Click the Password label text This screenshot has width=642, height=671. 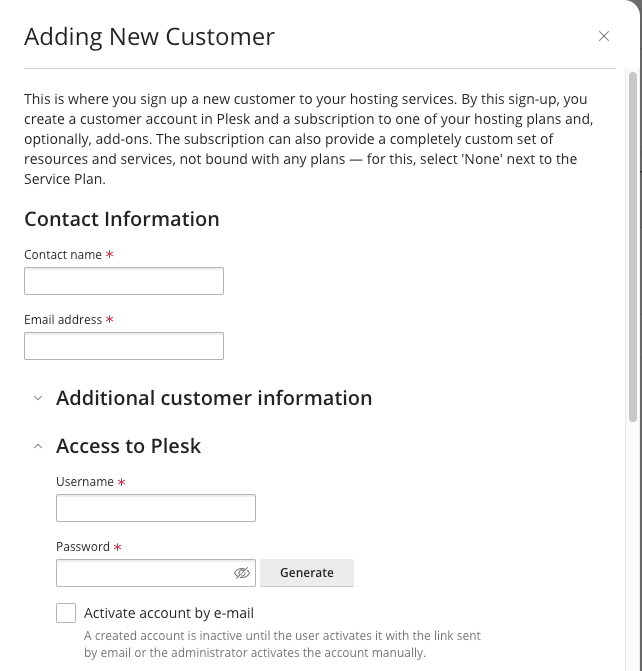point(83,546)
